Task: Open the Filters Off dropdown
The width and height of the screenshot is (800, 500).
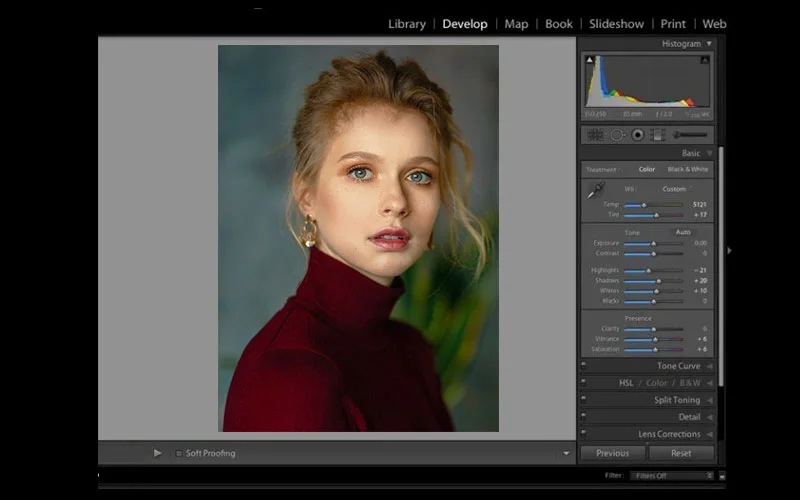Action: (x=670, y=476)
